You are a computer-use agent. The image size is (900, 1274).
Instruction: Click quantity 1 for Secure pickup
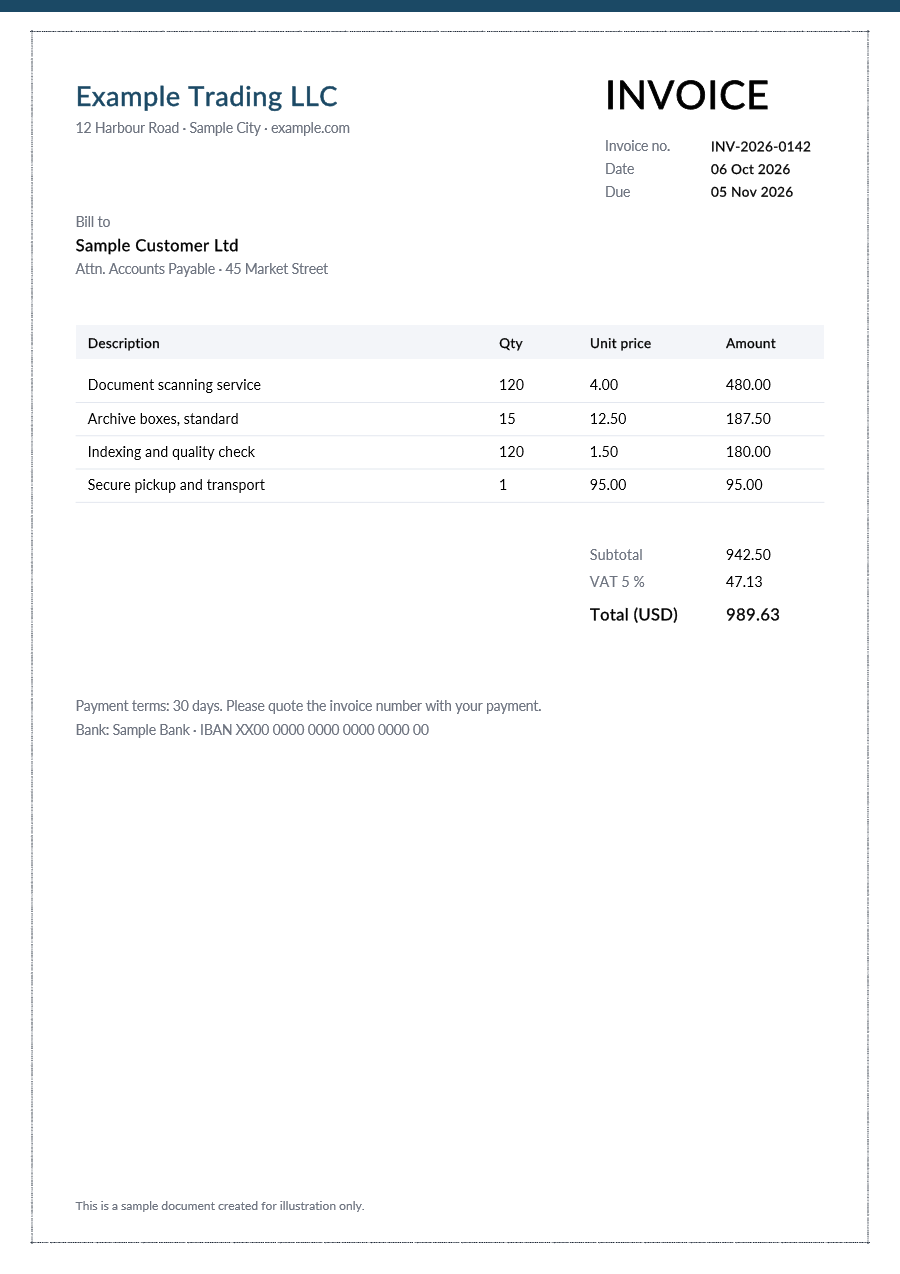[x=503, y=485]
